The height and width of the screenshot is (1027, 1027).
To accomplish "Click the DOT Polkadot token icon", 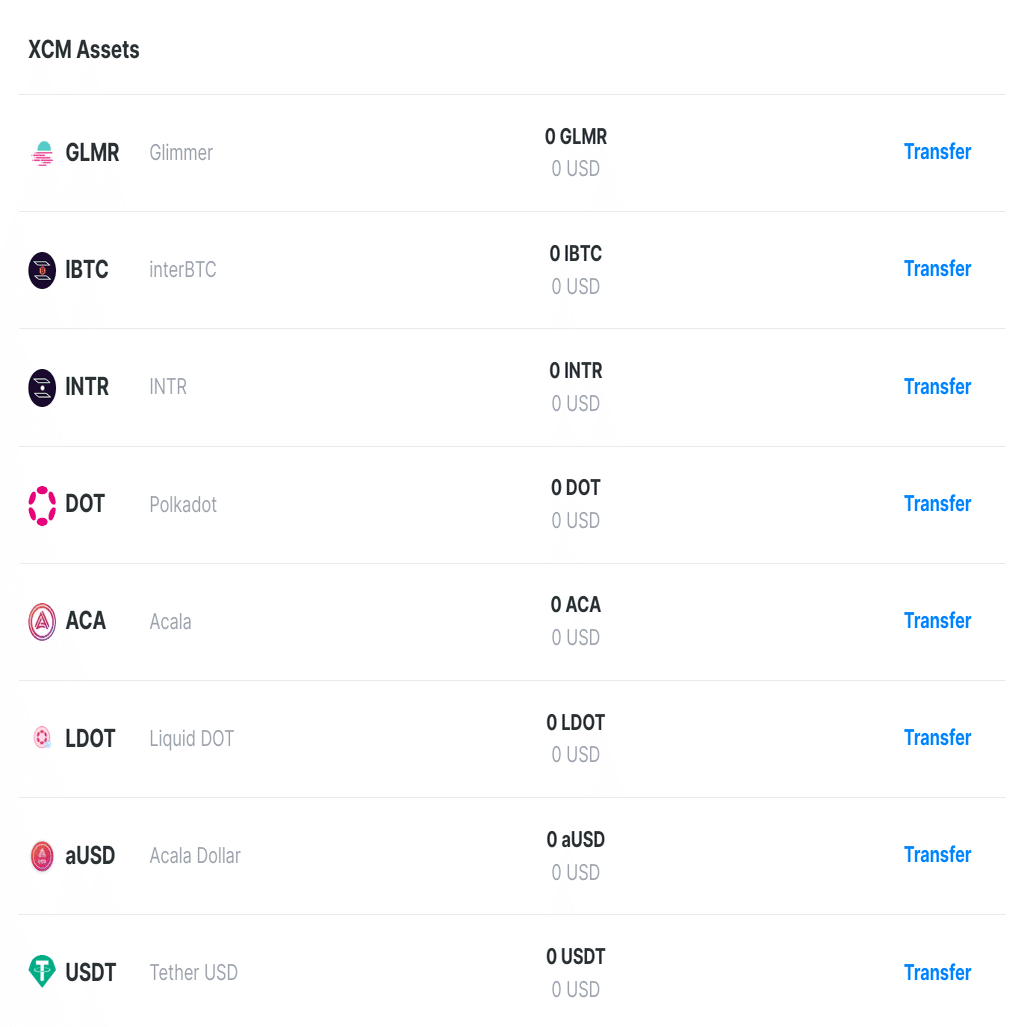I will point(42,505).
